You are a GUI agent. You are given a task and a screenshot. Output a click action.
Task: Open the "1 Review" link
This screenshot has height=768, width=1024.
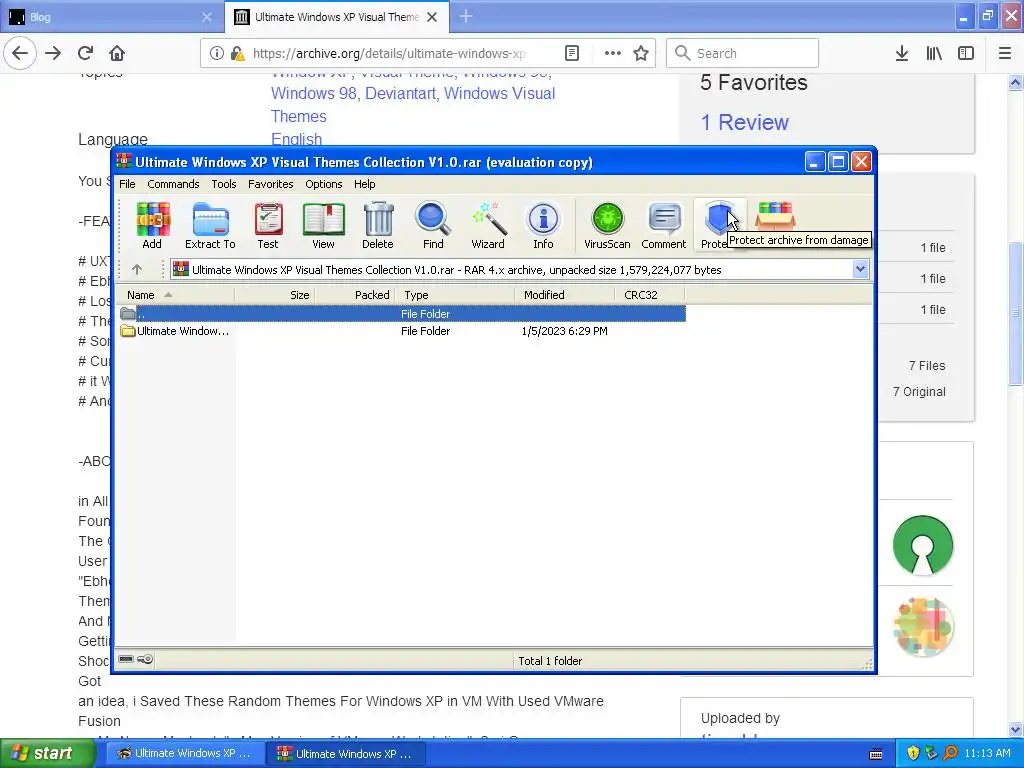click(744, 122)
